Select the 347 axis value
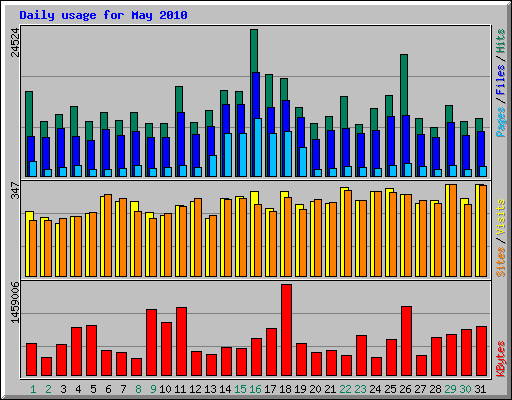Image resolution: width=512 pixels, height=400 pixels. click(x=15, y=190)
